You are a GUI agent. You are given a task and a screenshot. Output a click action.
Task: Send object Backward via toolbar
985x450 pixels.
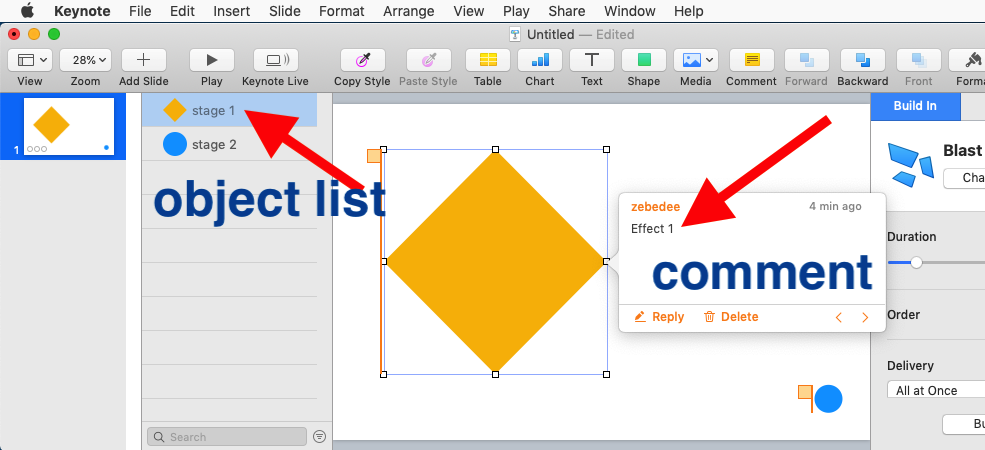pos(863,60)
